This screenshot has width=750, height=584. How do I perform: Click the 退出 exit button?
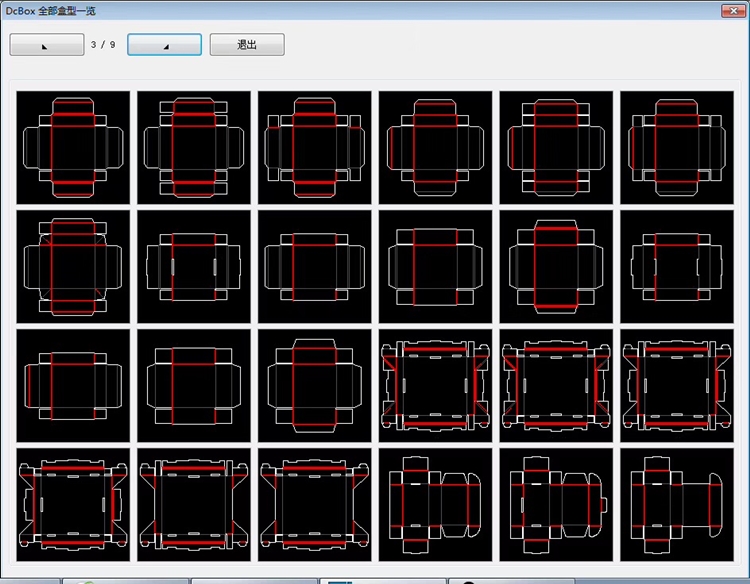[x=247, y=44]
